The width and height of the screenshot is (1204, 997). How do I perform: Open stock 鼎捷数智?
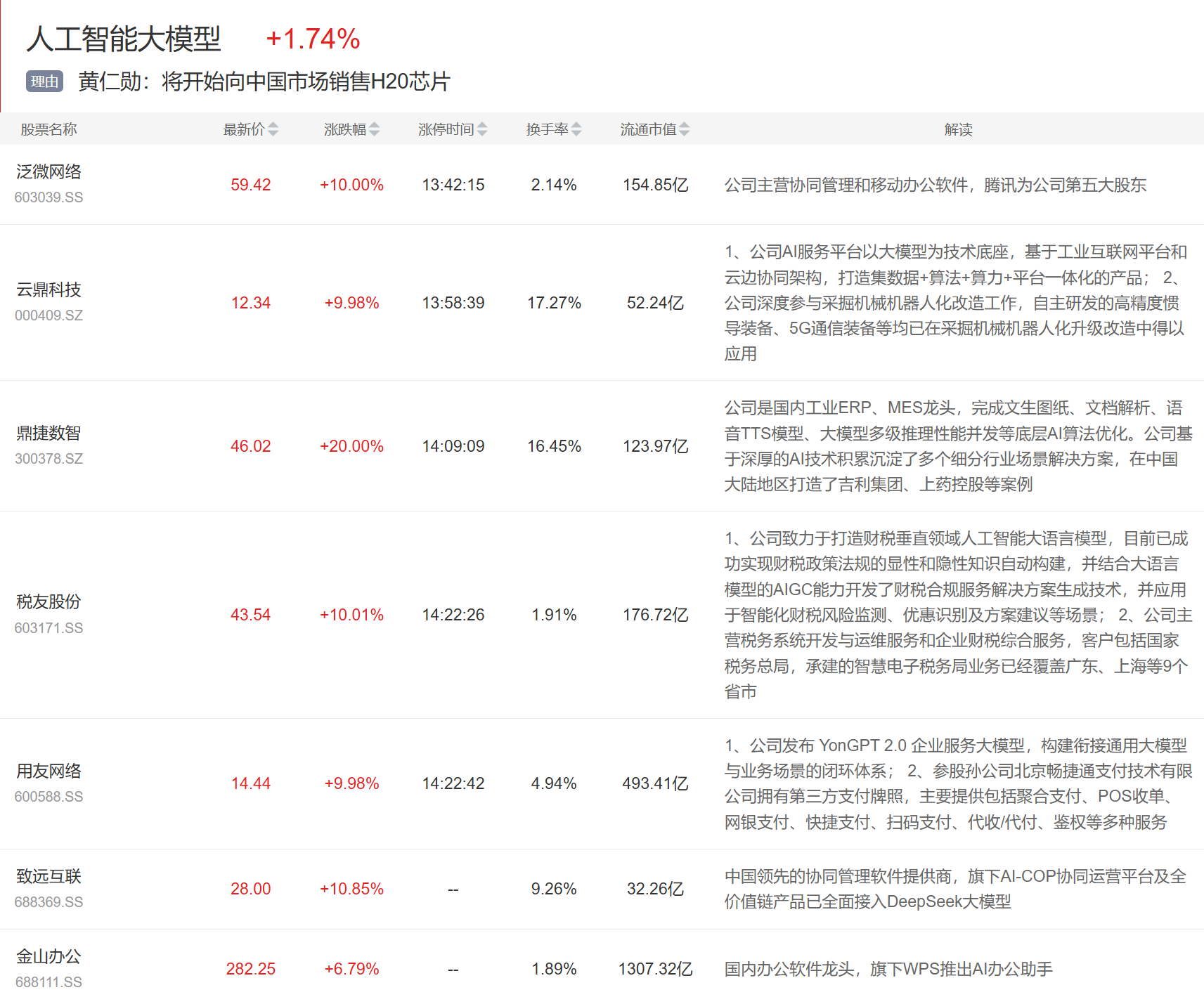[48, 433]
